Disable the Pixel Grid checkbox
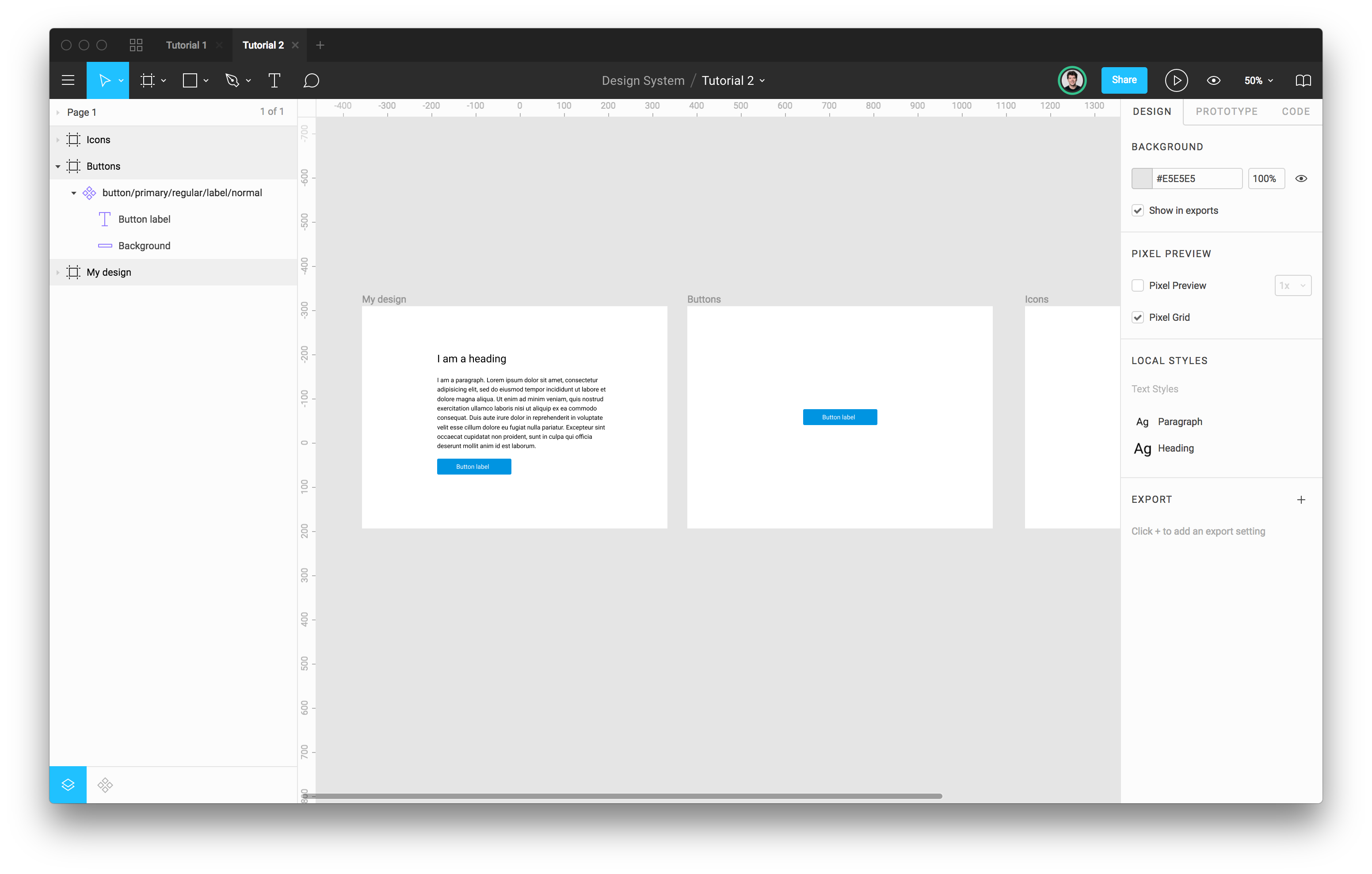 pyautogui.click(x=1137, y=317)
